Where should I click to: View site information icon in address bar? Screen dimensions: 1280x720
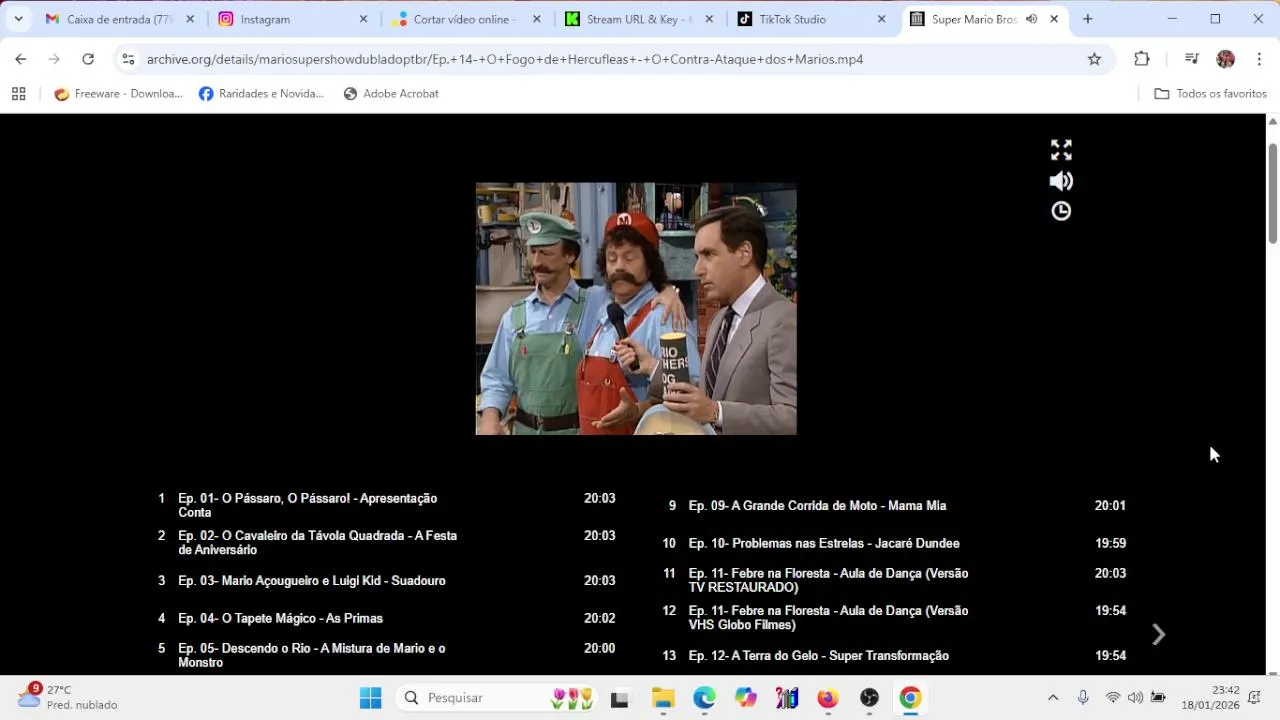(128, 59)
